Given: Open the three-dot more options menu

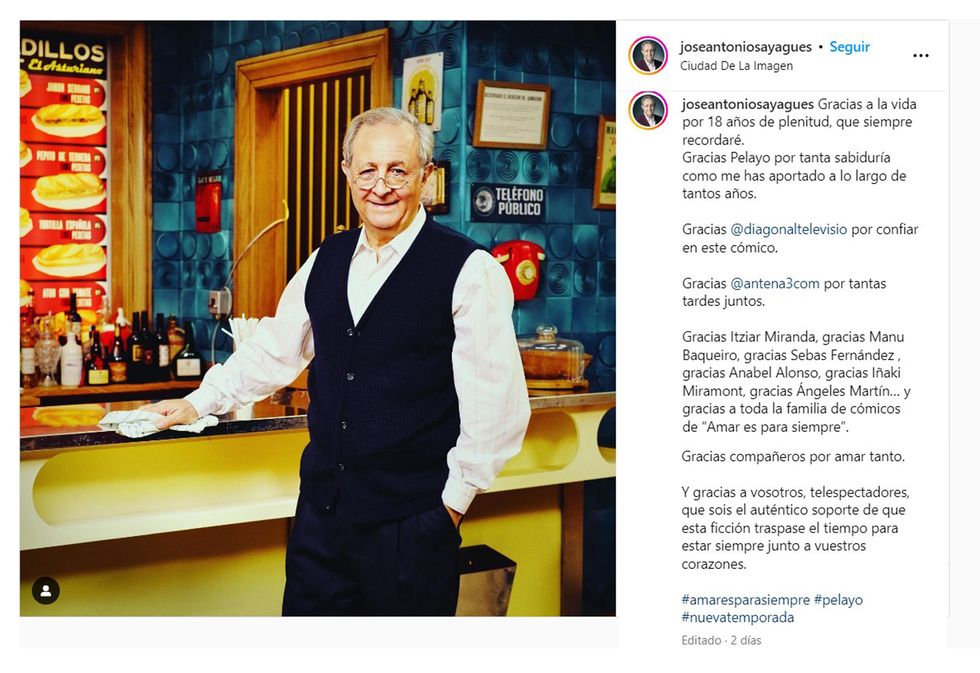Looking at the screenshot, I should point(920,56).
